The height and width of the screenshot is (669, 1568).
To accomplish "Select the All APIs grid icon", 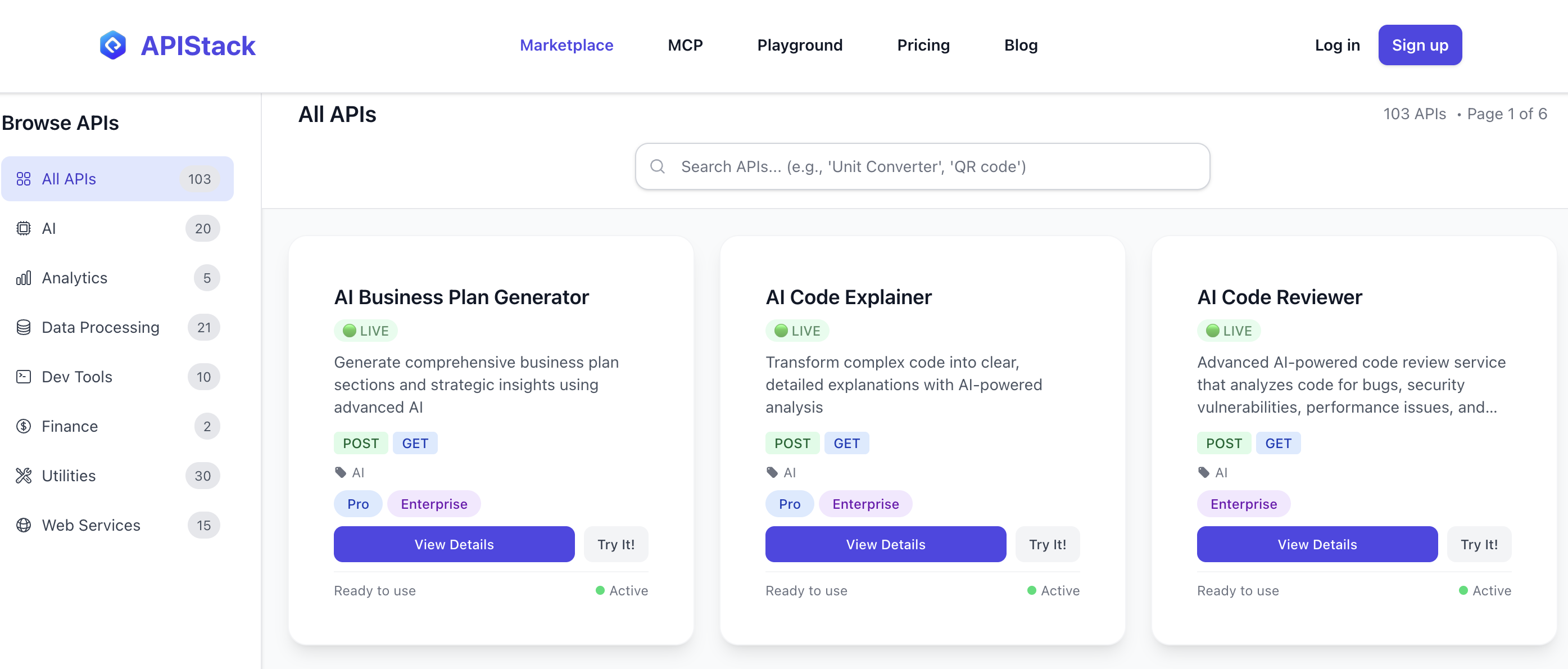I will (24, 179).
